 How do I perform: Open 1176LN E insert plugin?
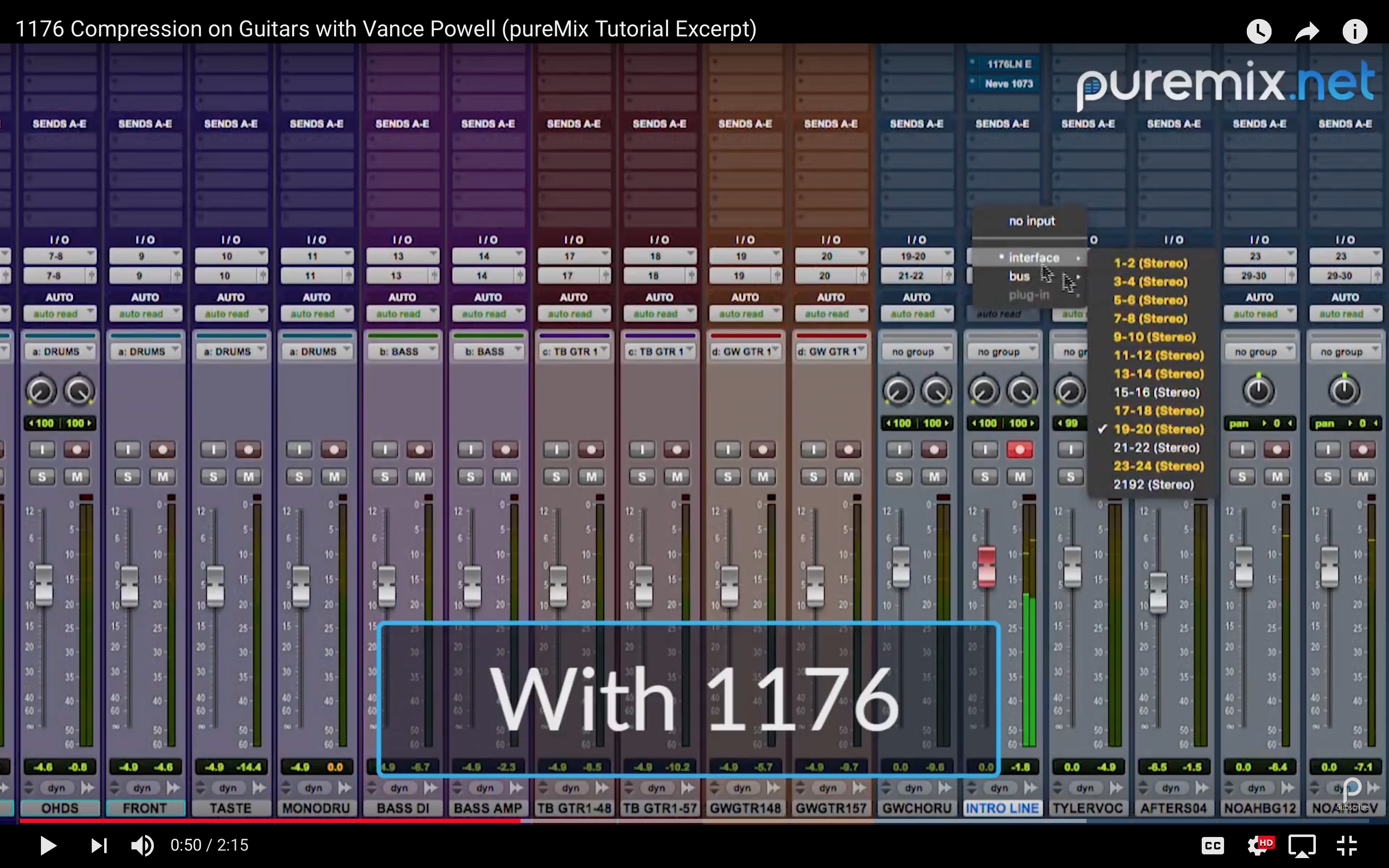pyautogui.click(x=1003, y=64)
